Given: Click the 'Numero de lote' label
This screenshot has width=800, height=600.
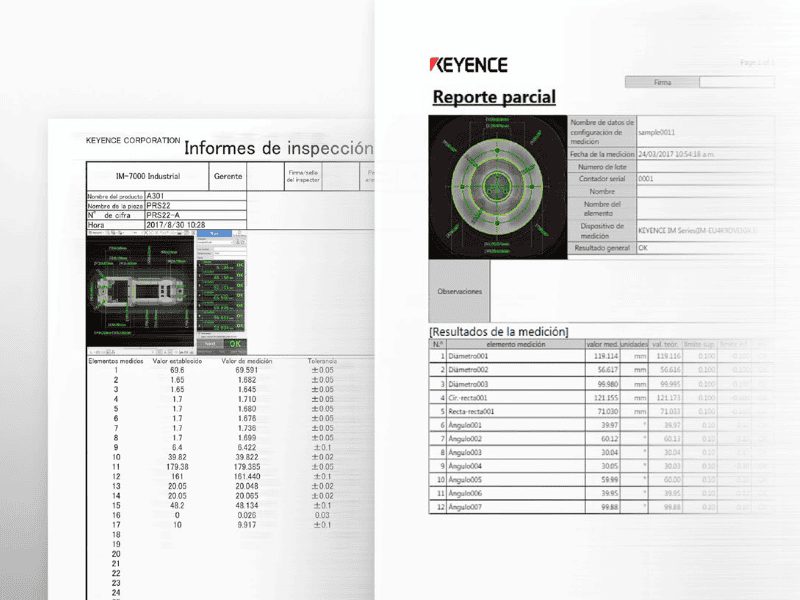Looking at the screenshot, I should click(602, 167).
